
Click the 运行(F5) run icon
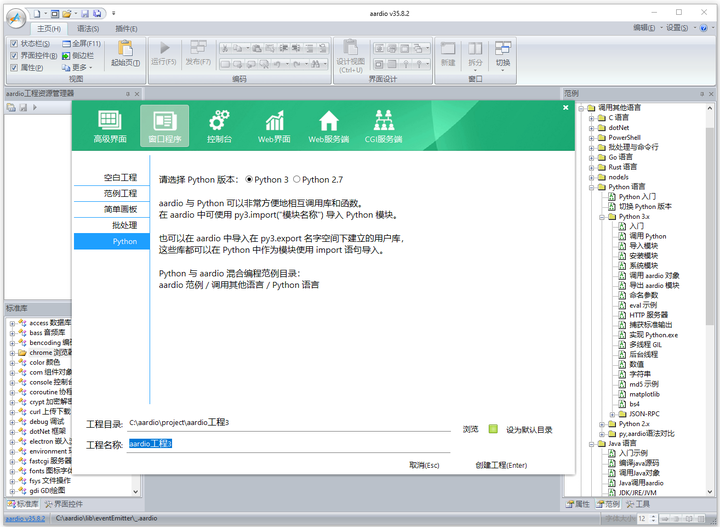(x=164, y=53)
